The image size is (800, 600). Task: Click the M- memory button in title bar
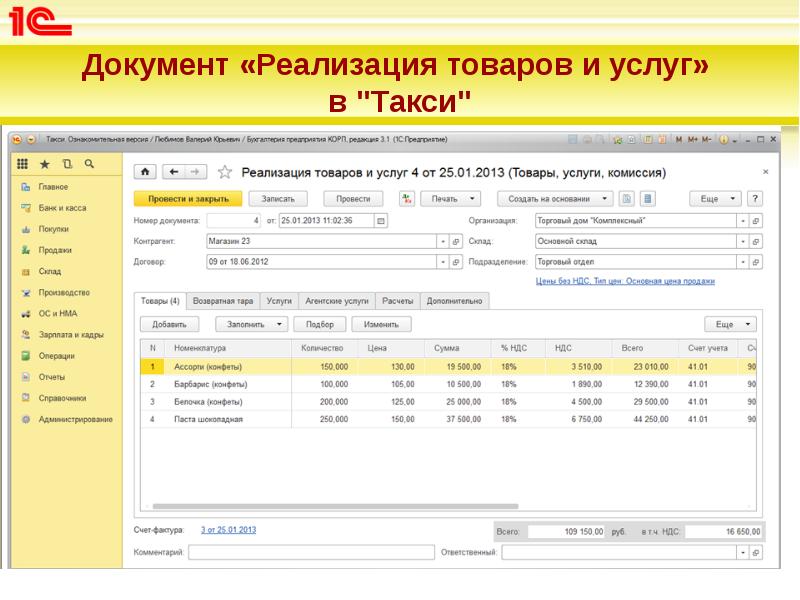[x=706, y=139]
